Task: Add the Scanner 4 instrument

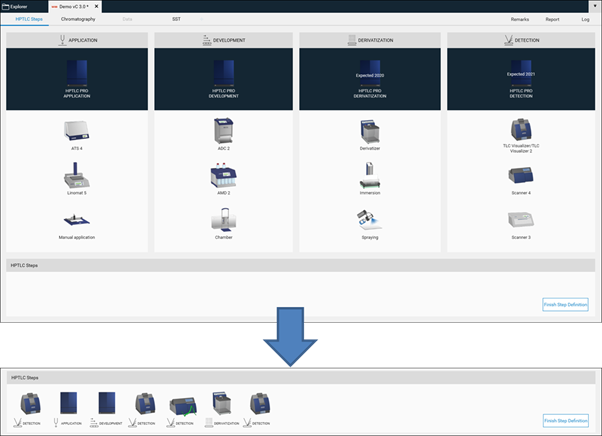Action: 521,180
